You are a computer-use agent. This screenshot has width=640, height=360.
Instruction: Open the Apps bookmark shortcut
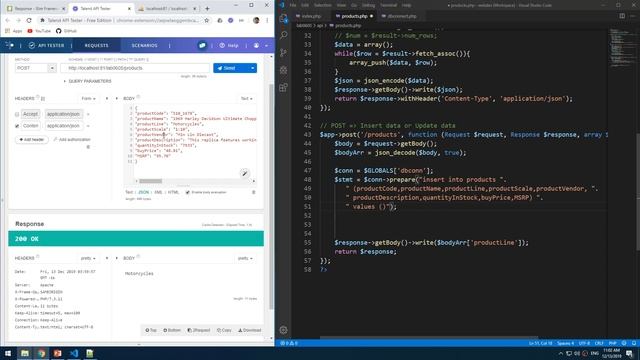[14, 31]
